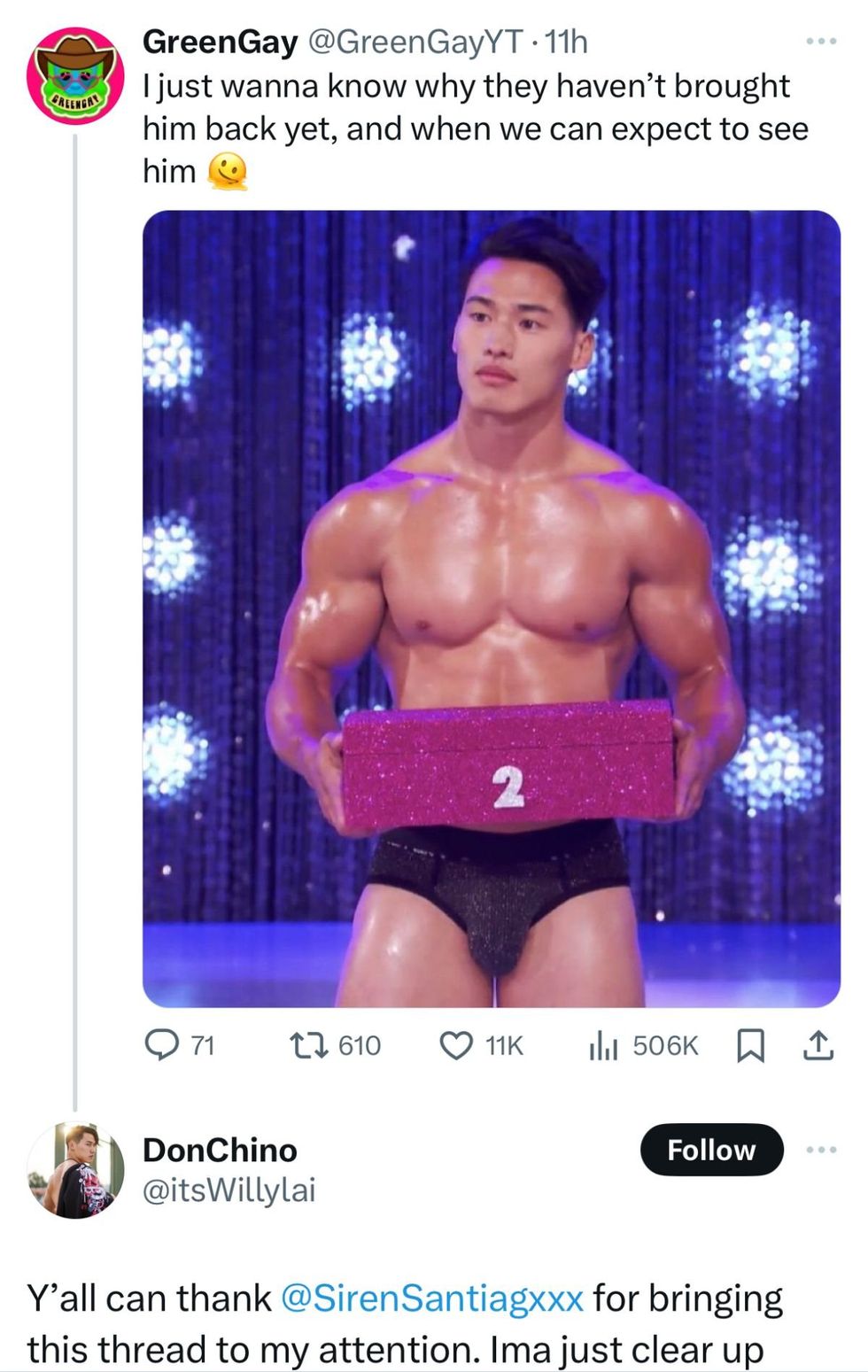Like GreenGay's tweet with the heart
Image resolution: width=868 pixels, height=1372 pixels.
pos(457,1046)
